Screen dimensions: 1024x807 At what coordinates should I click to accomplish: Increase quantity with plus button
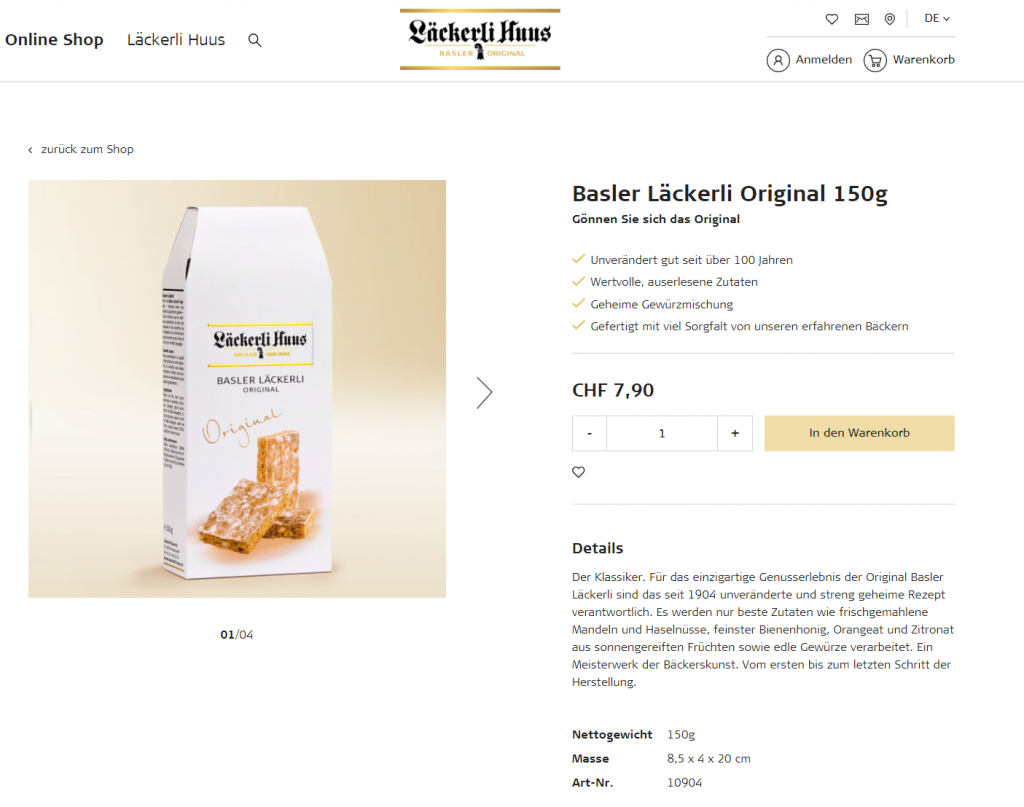pos(735,433)
